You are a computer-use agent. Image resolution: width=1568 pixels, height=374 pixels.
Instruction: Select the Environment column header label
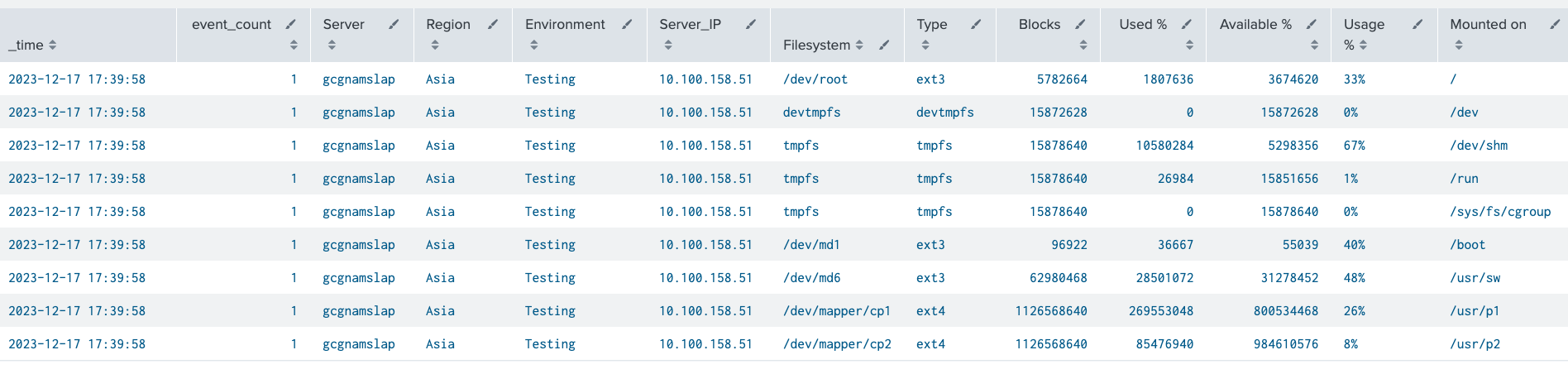click(x=565, y=25)
